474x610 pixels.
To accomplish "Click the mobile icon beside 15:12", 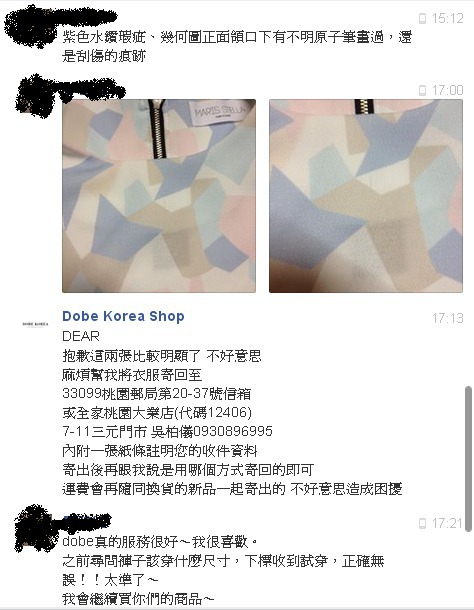I will tap(422, 18).
